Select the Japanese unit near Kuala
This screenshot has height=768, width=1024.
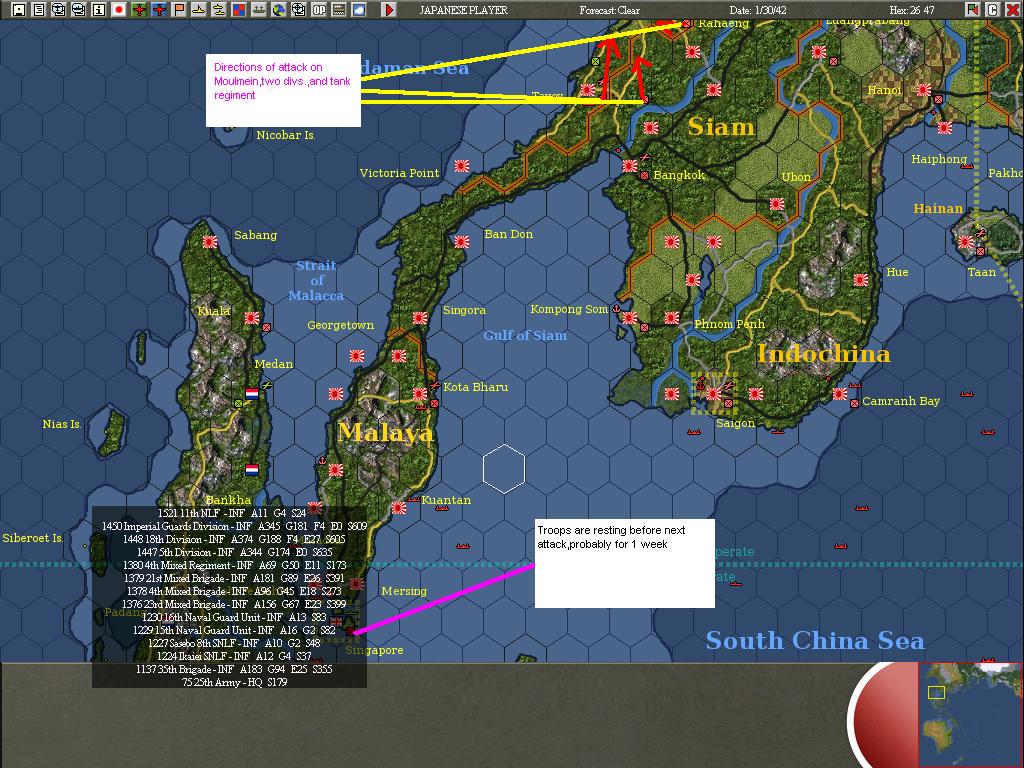(251, 318)
